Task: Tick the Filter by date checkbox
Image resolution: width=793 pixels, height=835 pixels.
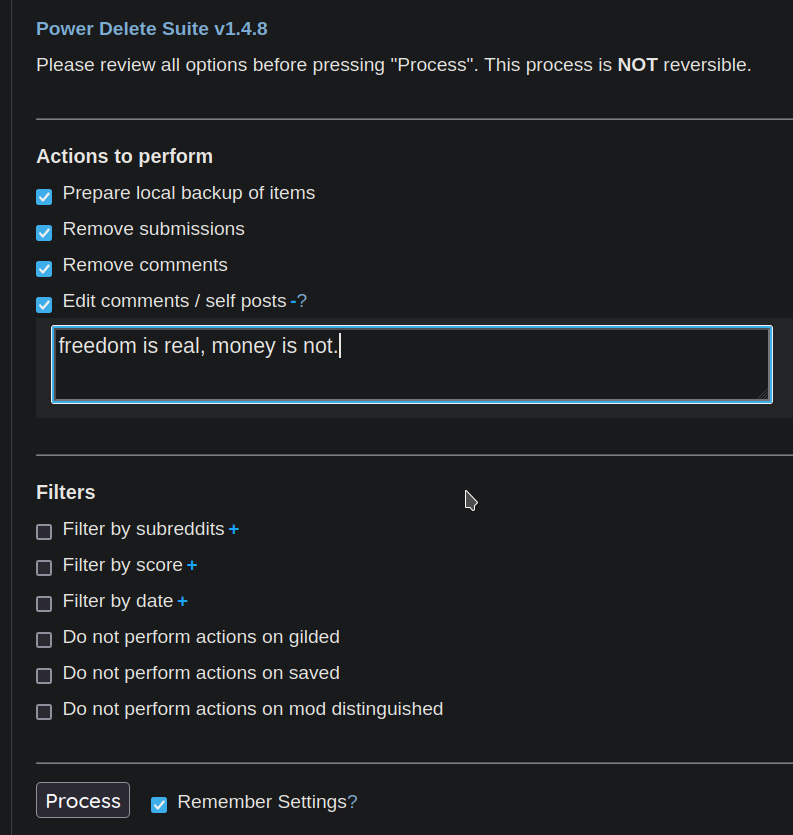Action: click(44, 604)
